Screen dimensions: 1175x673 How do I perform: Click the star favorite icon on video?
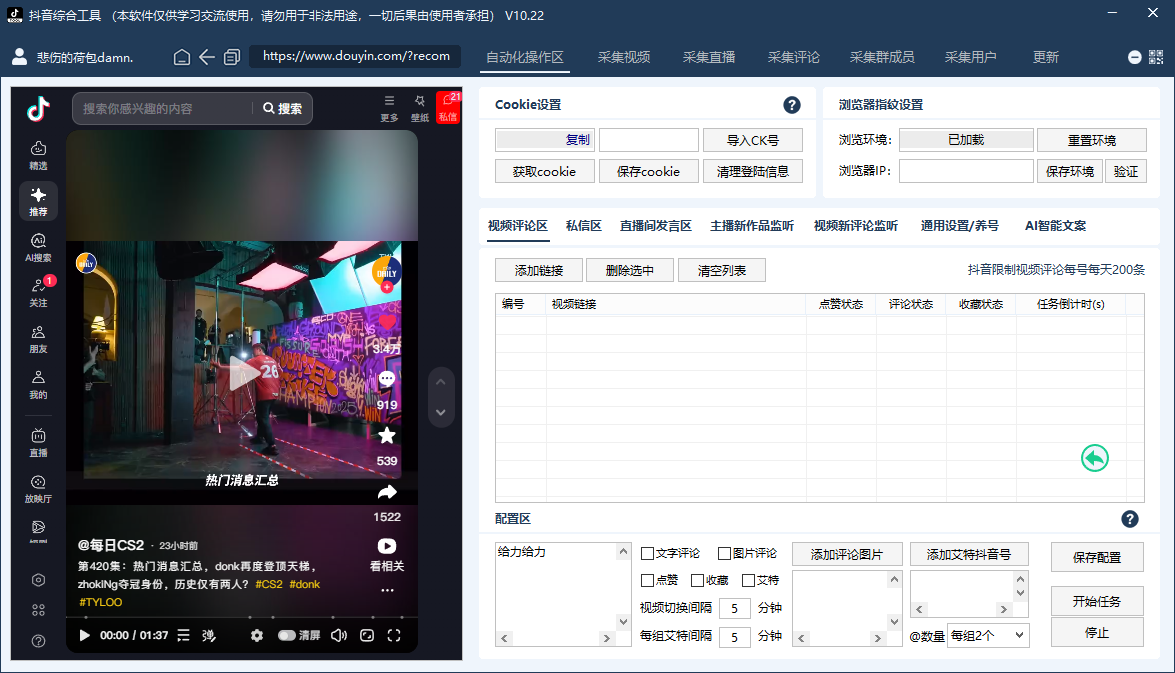coord(387,436)
